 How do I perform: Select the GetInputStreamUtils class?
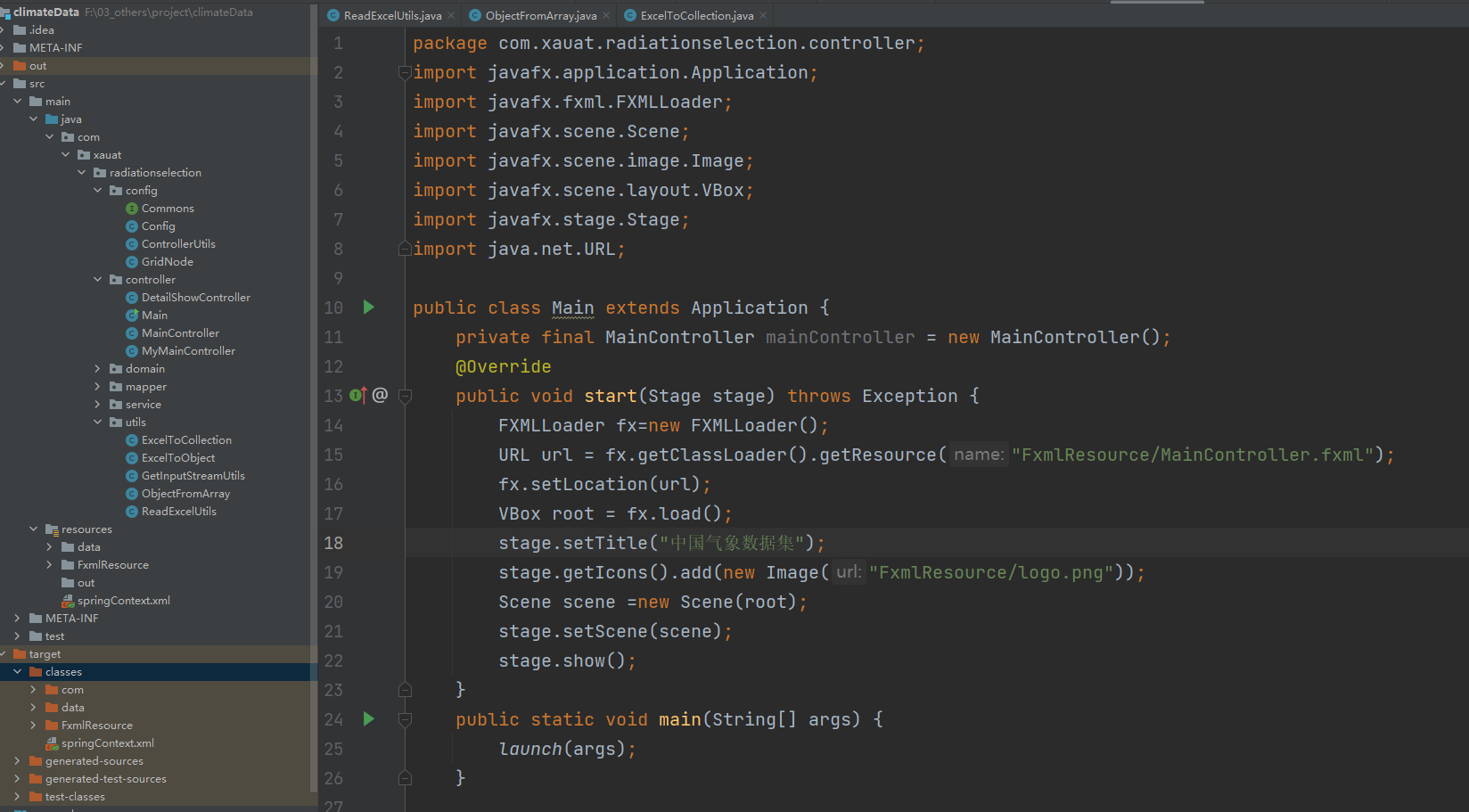(193, 476)
